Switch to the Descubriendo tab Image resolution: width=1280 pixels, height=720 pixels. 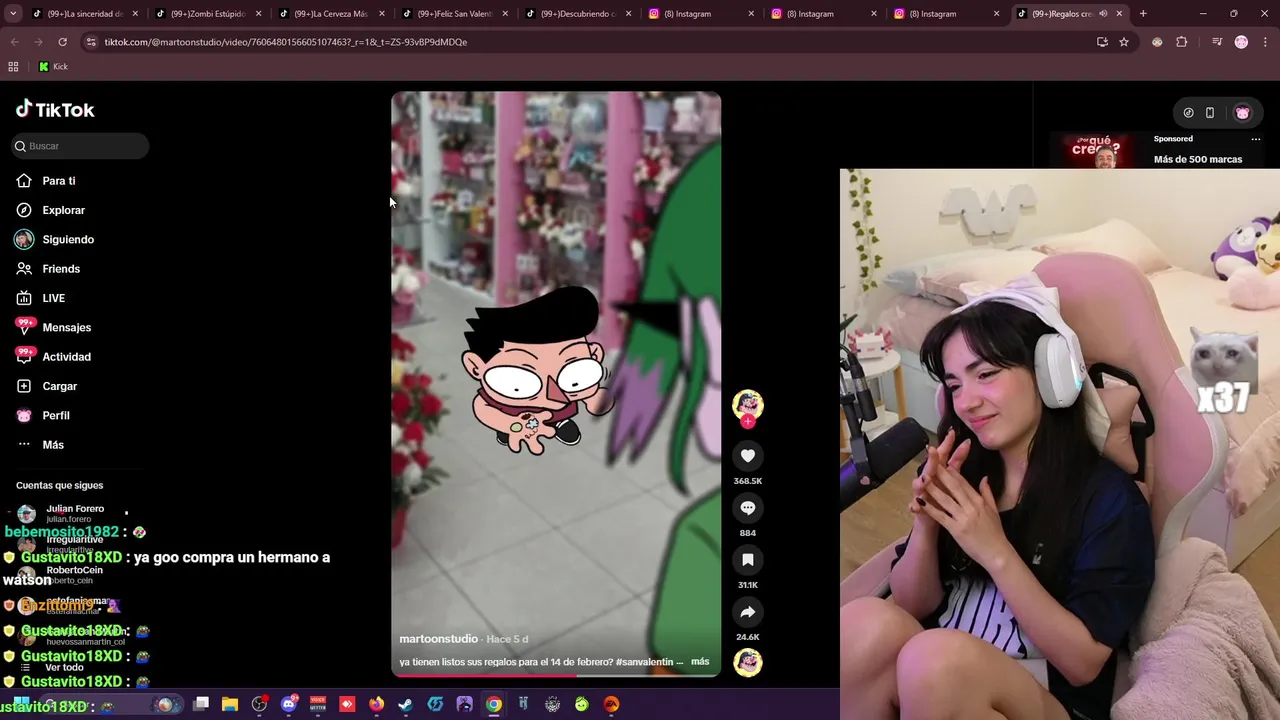pos(577,14)
